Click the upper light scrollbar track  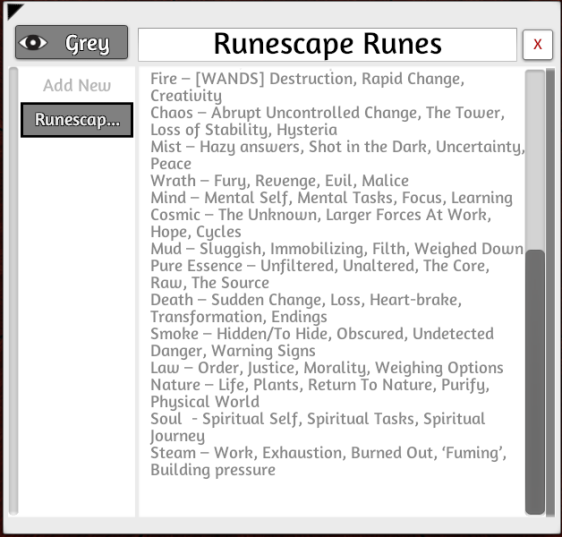pyautogui.click(x=535, y=160)
